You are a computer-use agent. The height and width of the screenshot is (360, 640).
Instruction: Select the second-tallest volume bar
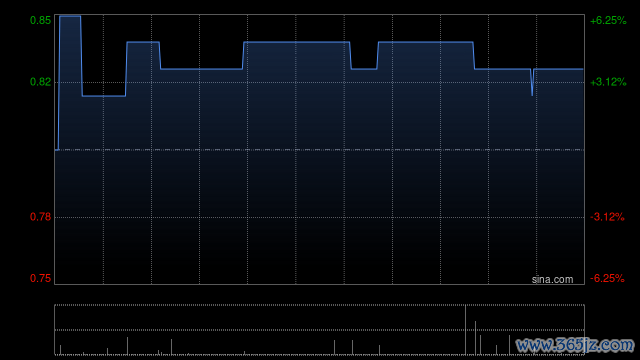pyautogui.click(x=475, y=338)
